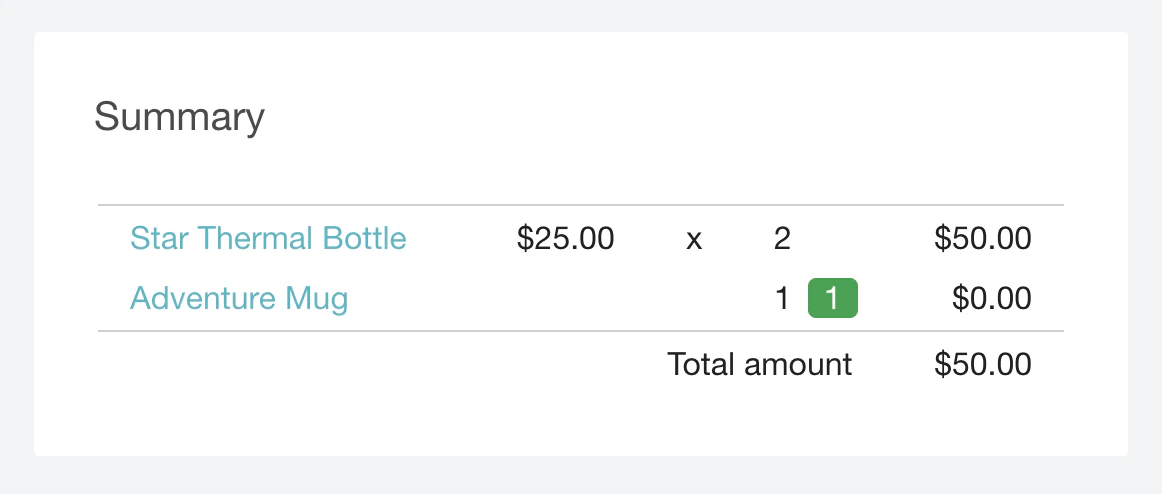Viewport: 1162px width, 494px height.
Task: Select the $50.00 value beside Total amount
Action: click(x=982, y=364)
